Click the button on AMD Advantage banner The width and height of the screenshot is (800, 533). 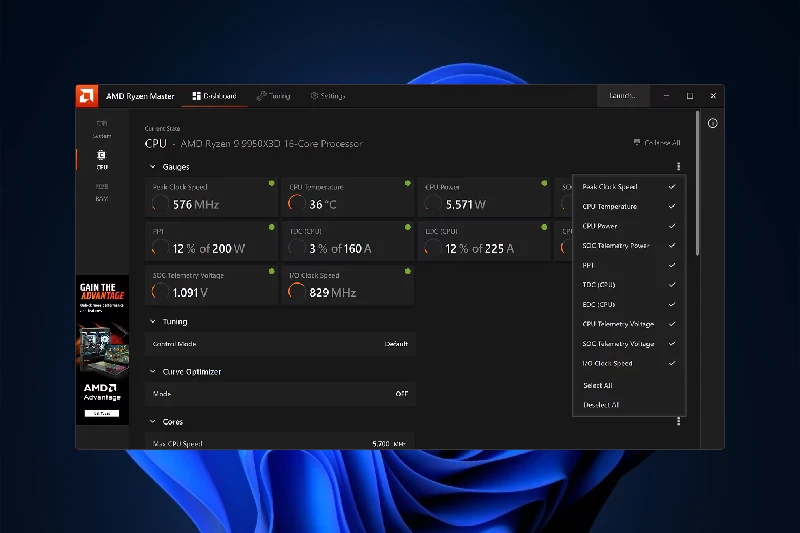tap(102, 413)
